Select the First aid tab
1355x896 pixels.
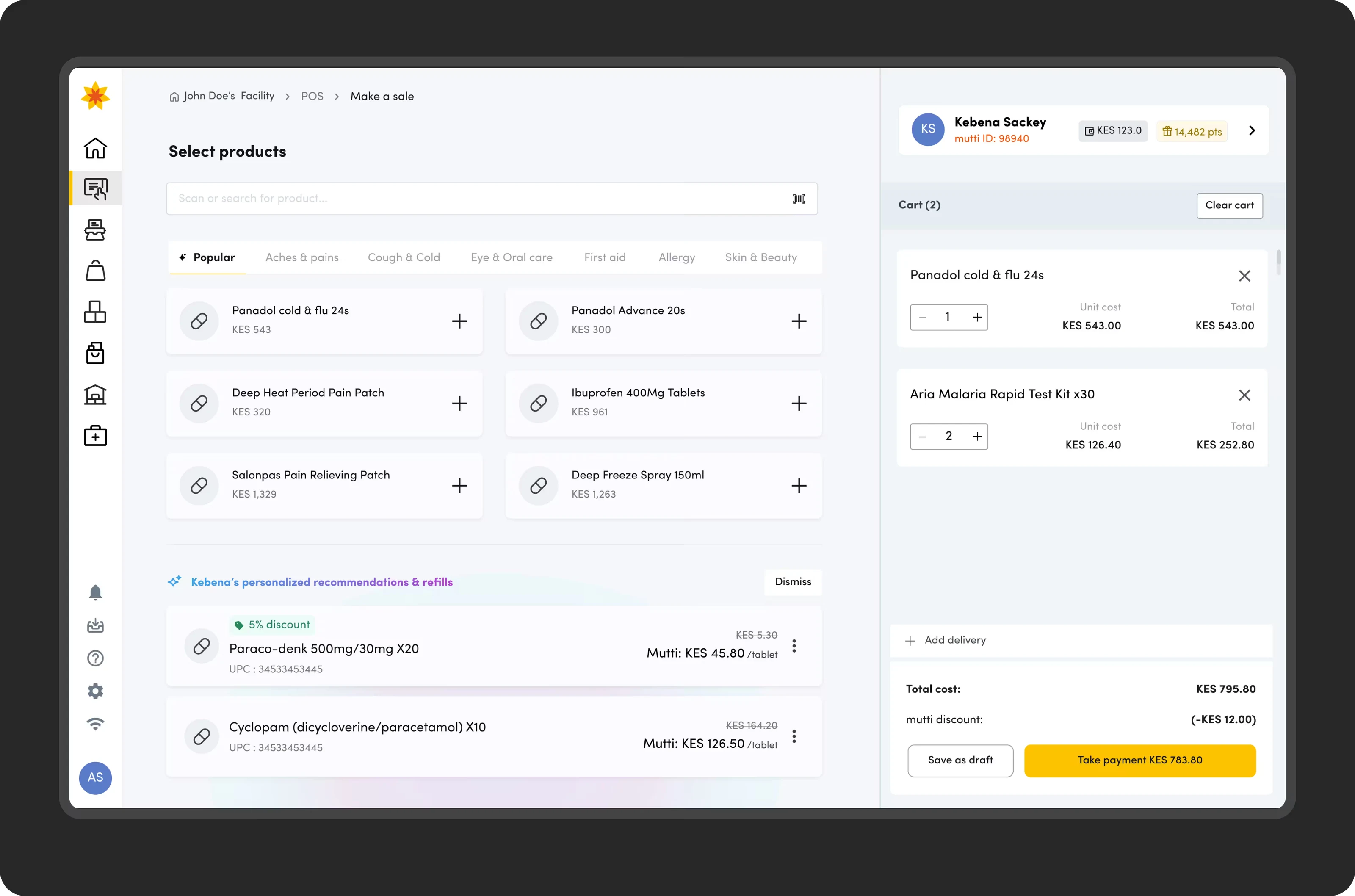(x=604, y=257)
